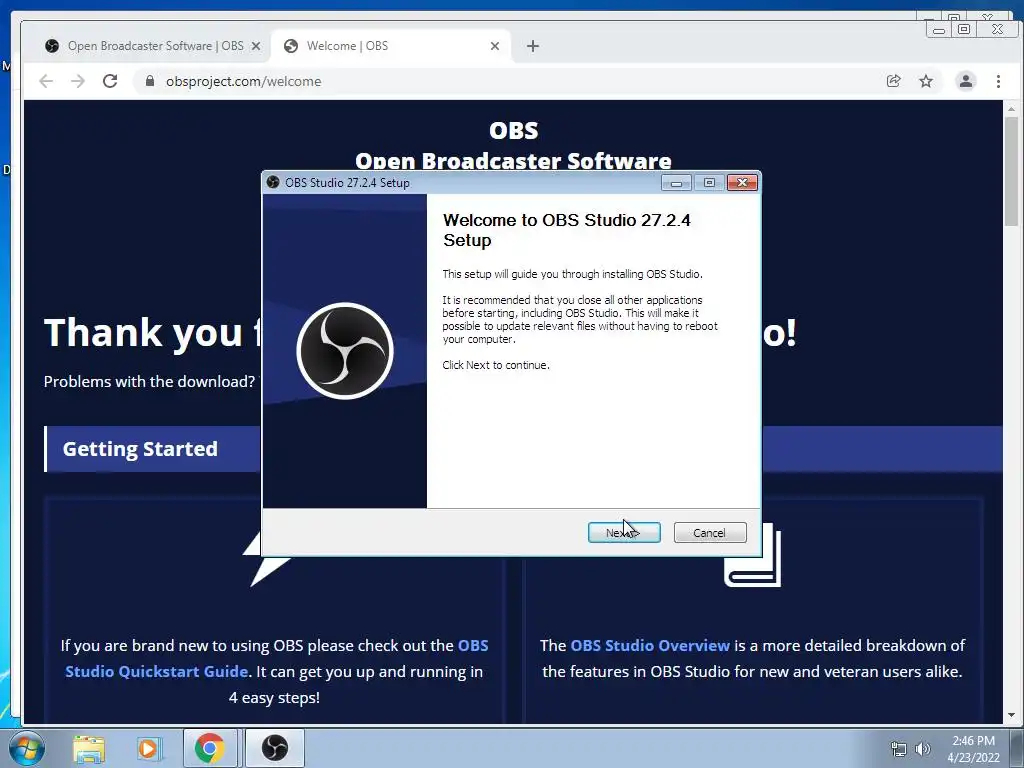Viewport: 1024px width, 768px height.
Task: Click the large OBS logo in setup dialog
Action: point(345,351)
